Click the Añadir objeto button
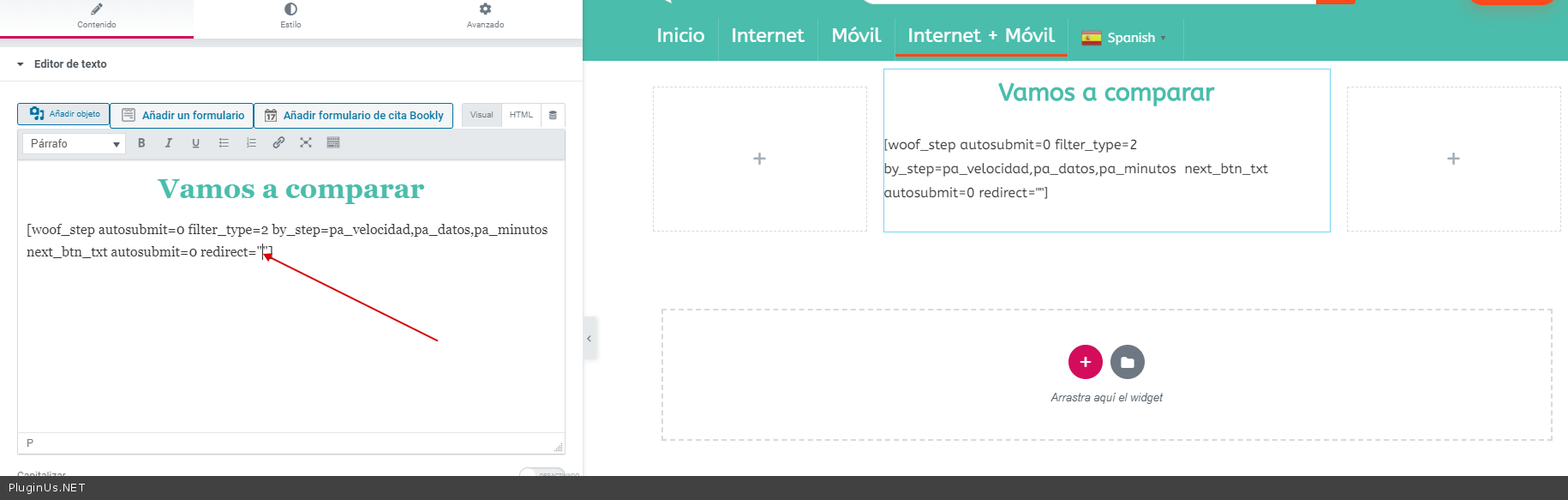Image resolution: width=1568 pixels, height=500 pixels. [x=63, y=114]
